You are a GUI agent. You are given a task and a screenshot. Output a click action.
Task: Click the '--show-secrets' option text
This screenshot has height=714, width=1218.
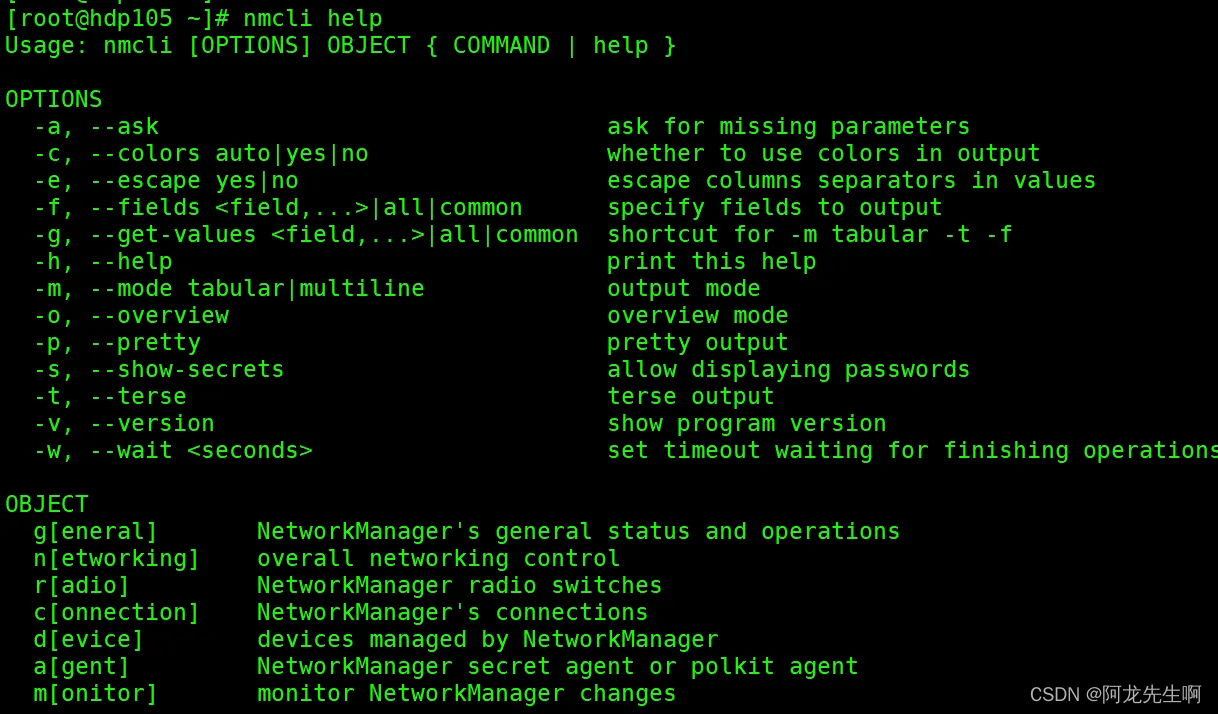coord(187,369)
